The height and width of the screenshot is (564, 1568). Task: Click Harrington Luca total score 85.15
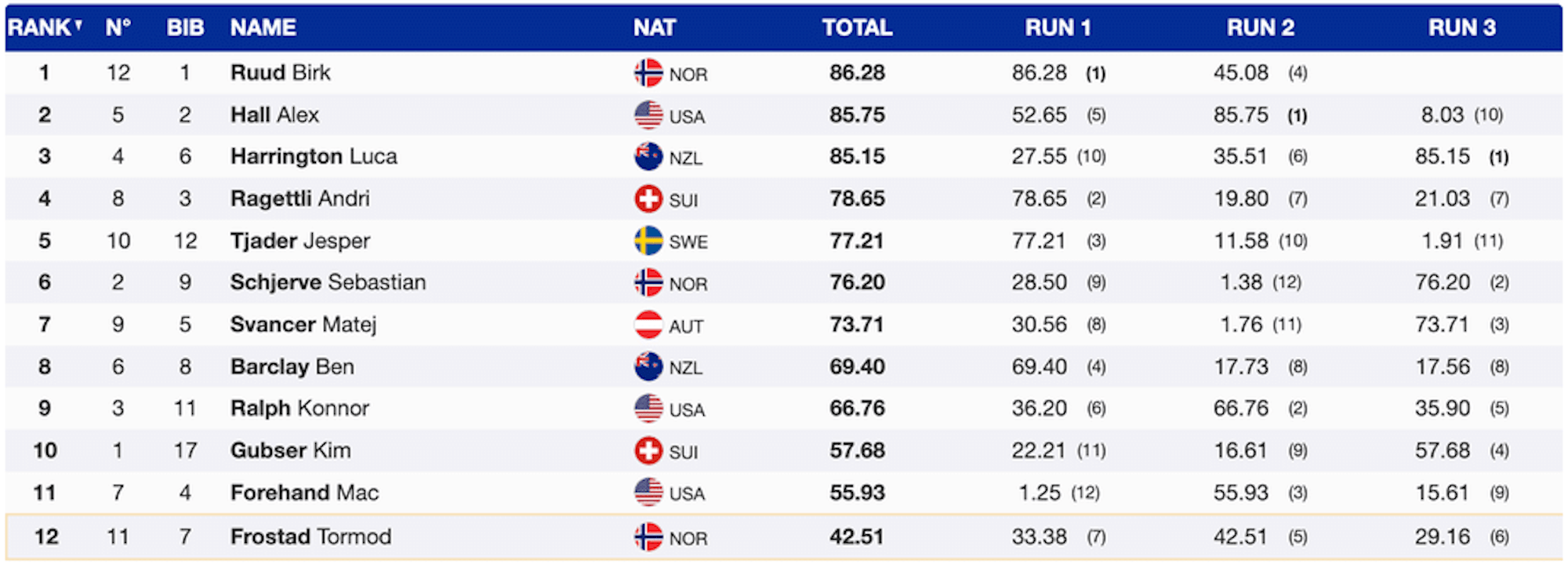(x=857, y=157)
